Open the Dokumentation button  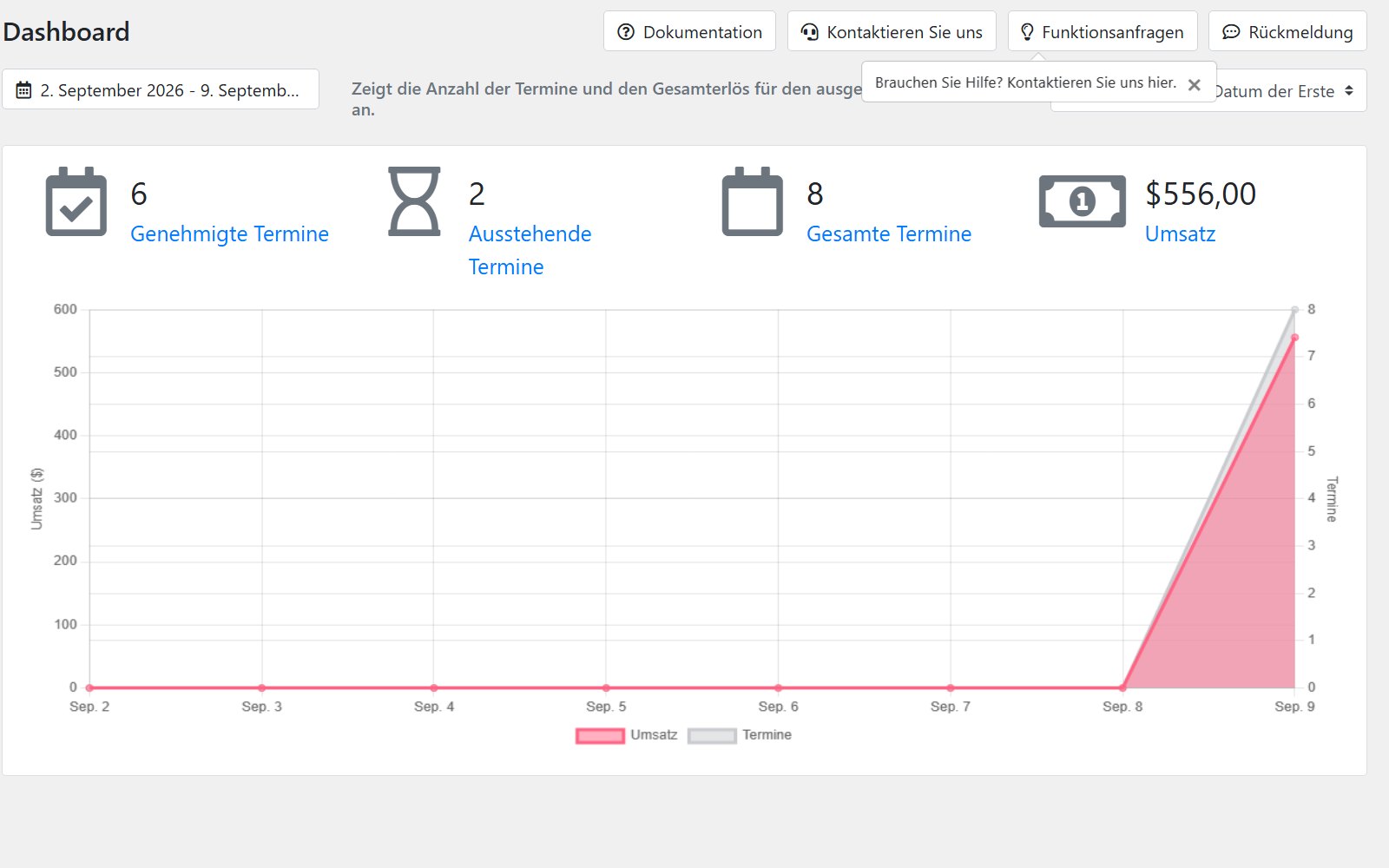coord(689,31)
